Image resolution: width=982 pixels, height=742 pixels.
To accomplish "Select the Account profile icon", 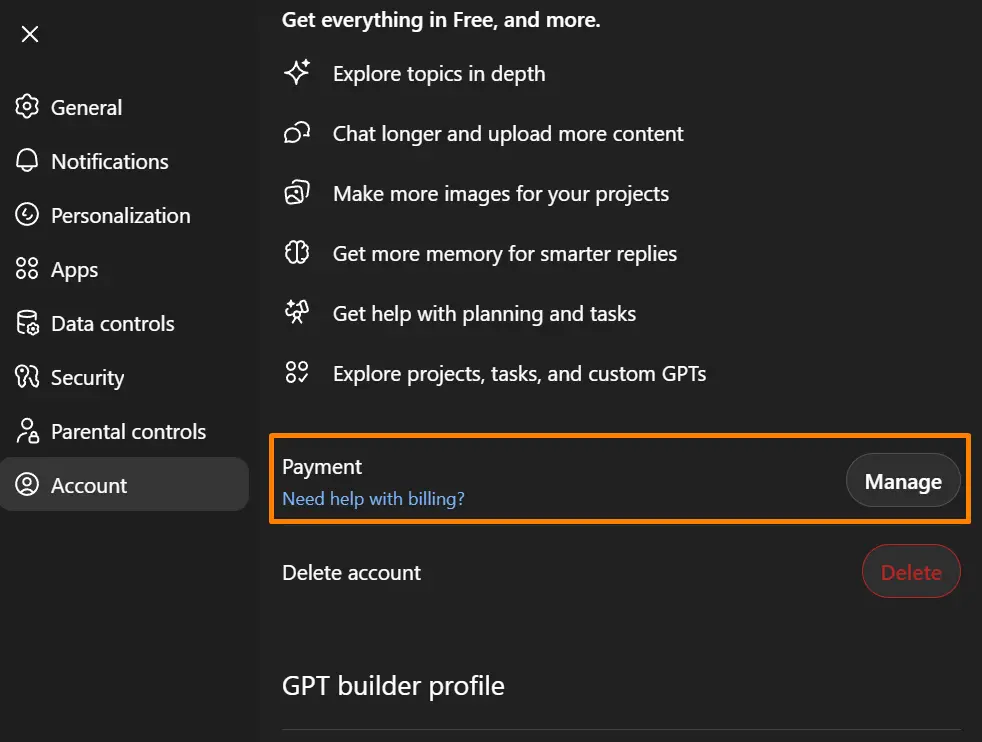I will [x=28, y=485].
